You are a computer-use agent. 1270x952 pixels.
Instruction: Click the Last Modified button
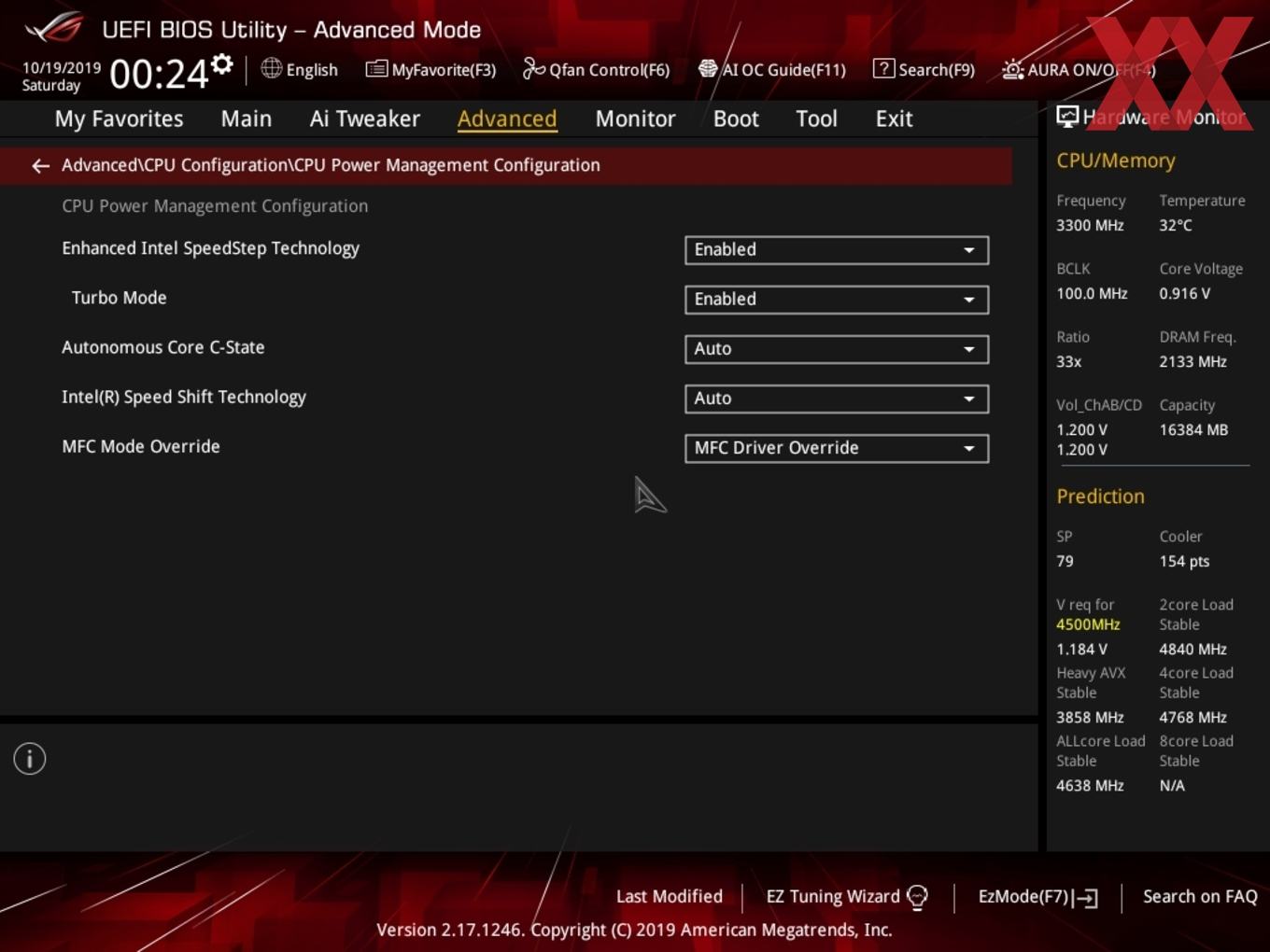coord(670,896)
